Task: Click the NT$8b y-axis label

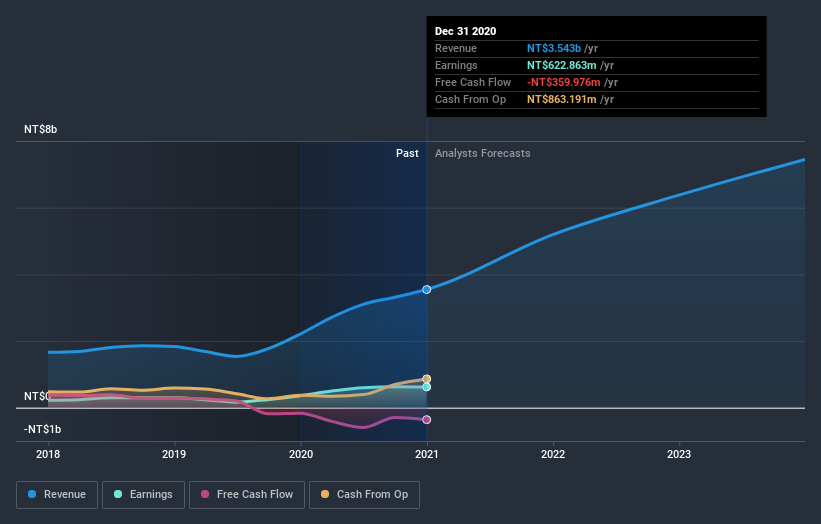Action: point(40,129)
